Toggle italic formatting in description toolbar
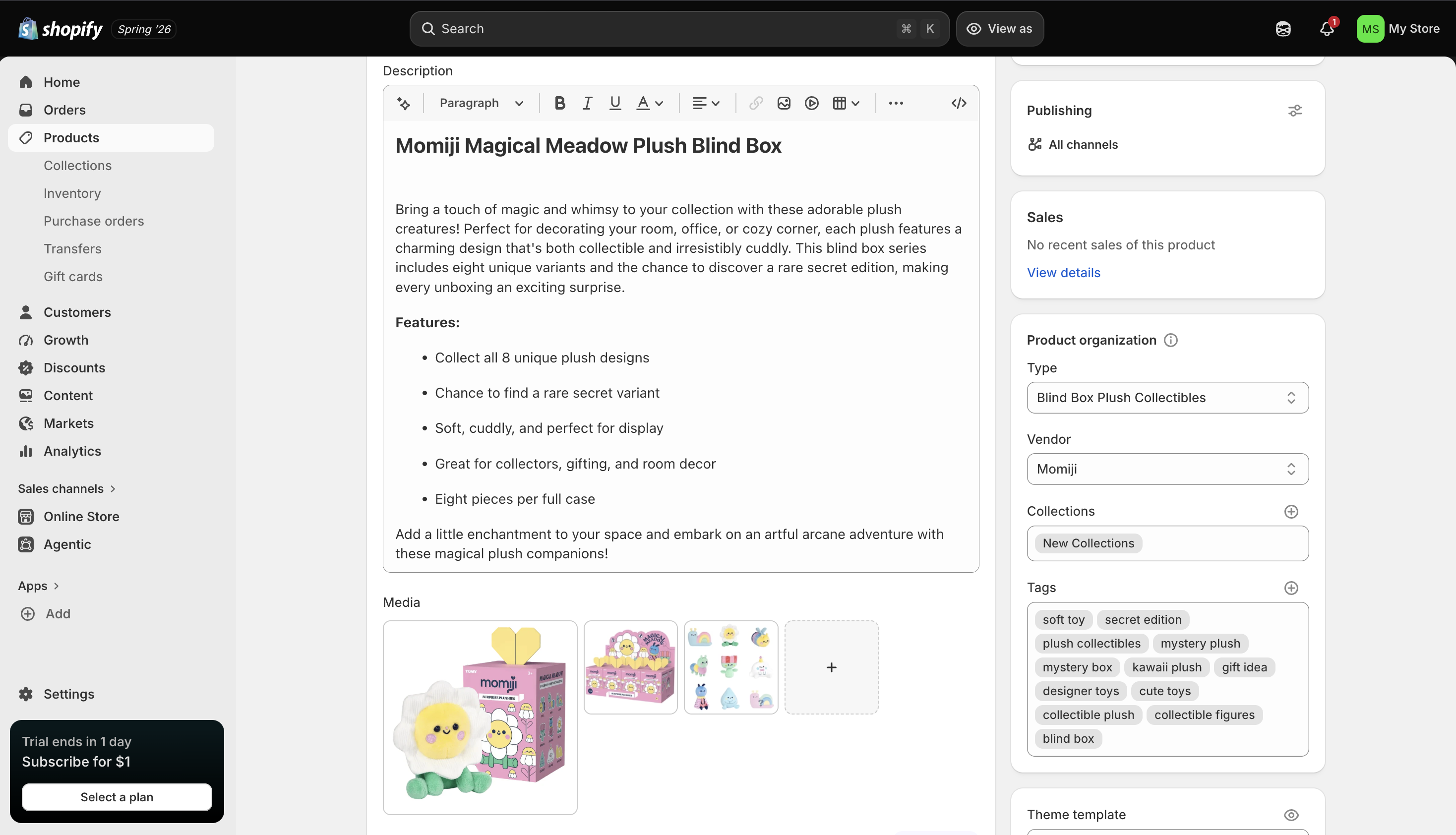 coord(587,103)
